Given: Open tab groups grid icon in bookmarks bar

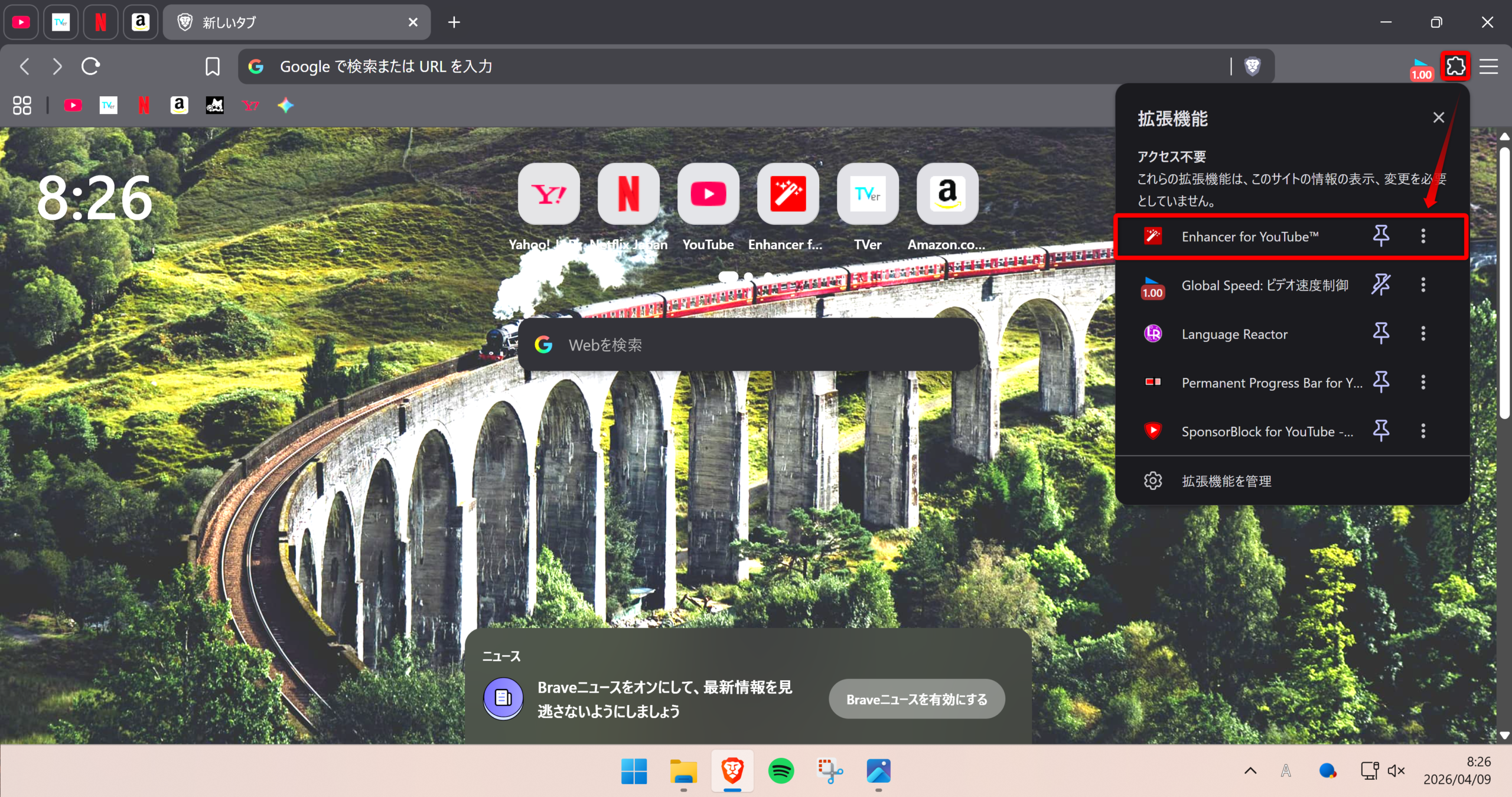Looking at the screenshot, I should tap(22, 106).
